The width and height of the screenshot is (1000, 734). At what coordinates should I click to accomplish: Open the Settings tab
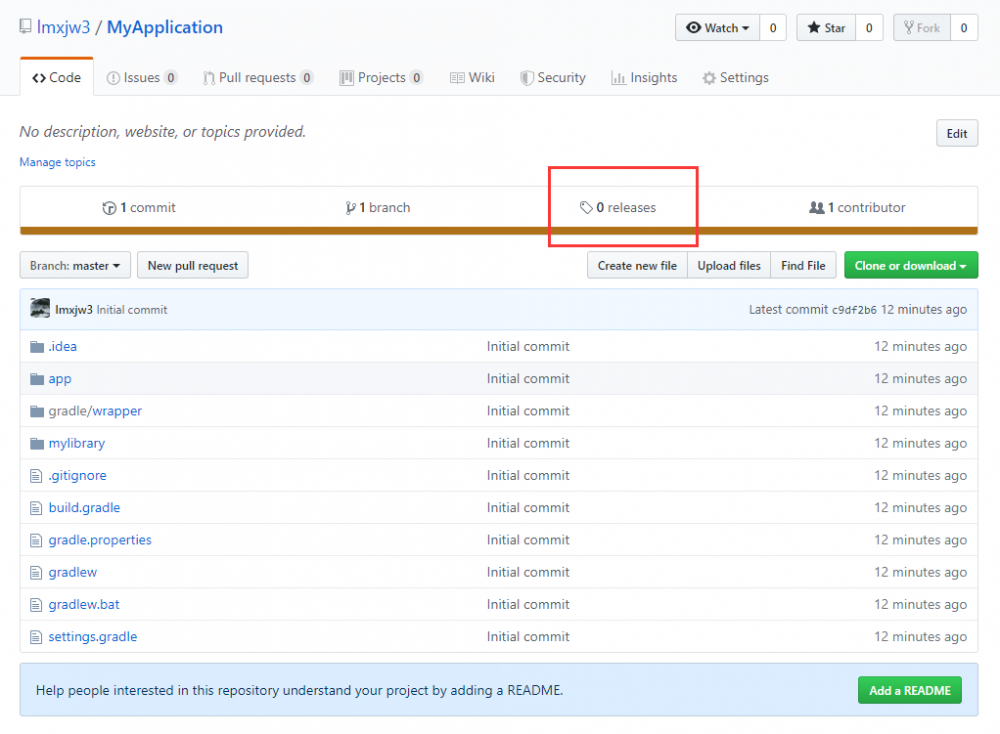click(735, 78)
